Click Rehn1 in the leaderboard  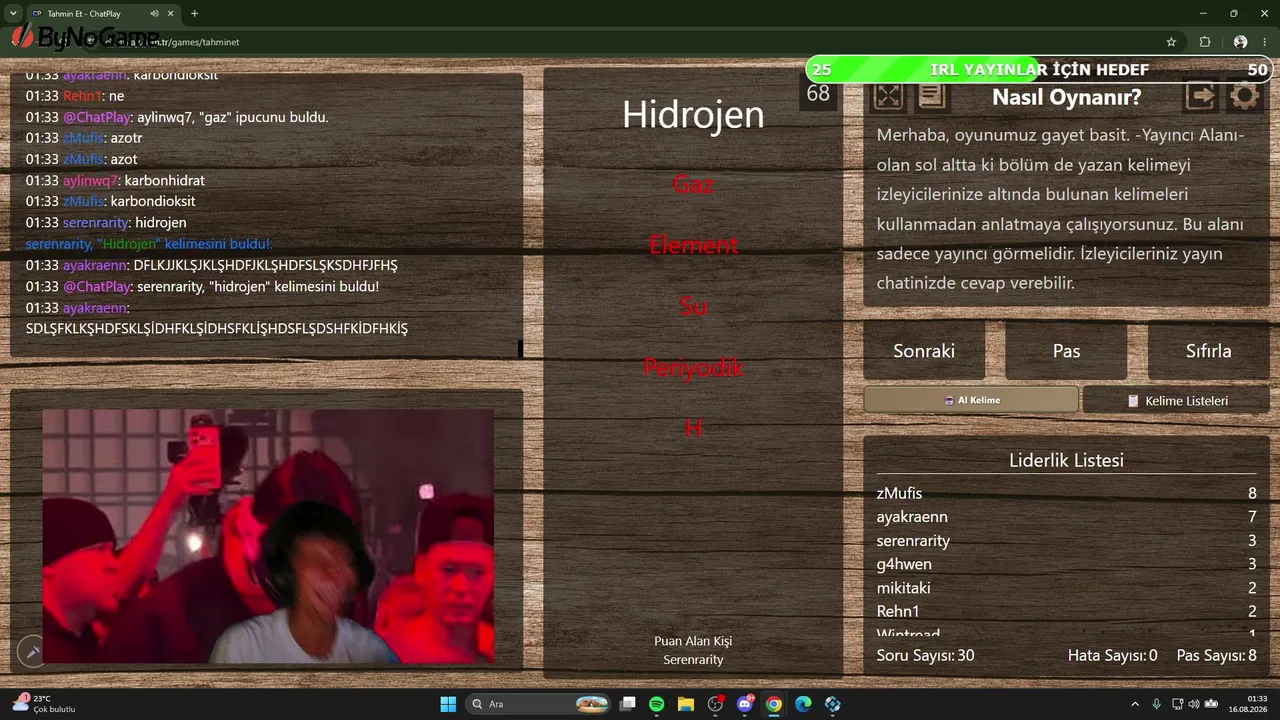tap(898, 611)
